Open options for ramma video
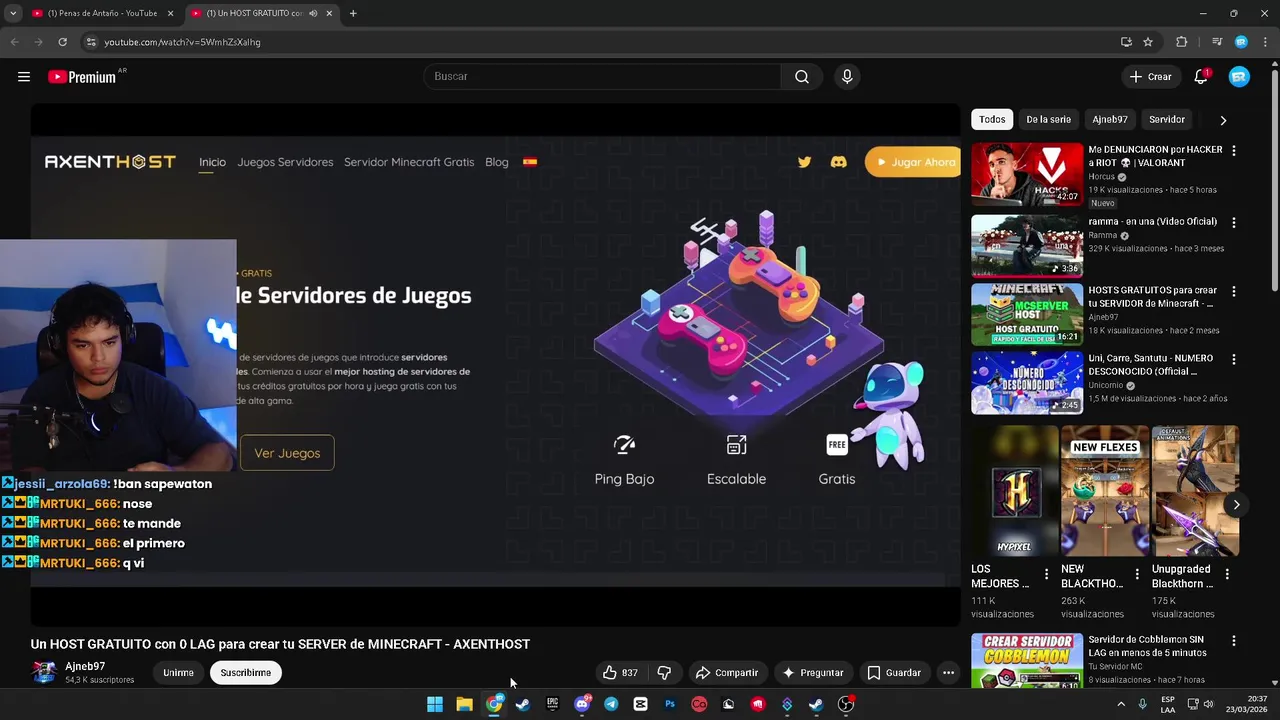The image size is (1280, 720). 1233,223
